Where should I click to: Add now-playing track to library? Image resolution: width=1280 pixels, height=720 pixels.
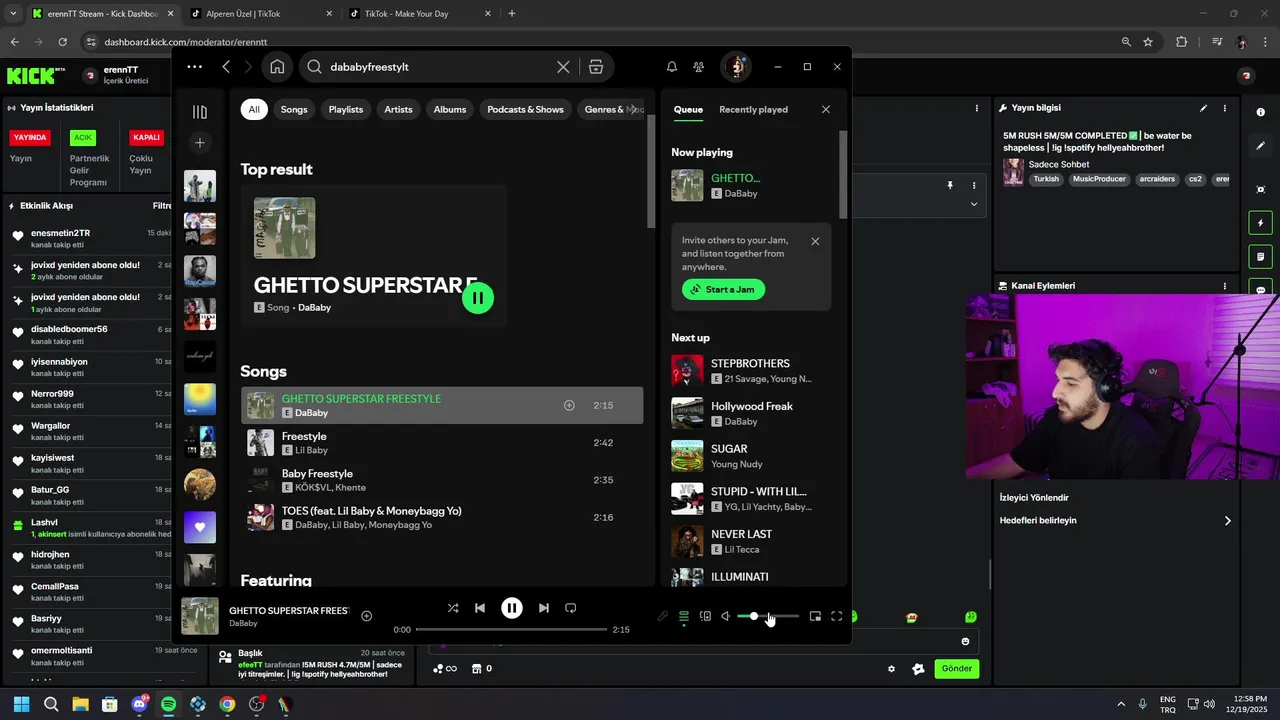tap(366, 616)
